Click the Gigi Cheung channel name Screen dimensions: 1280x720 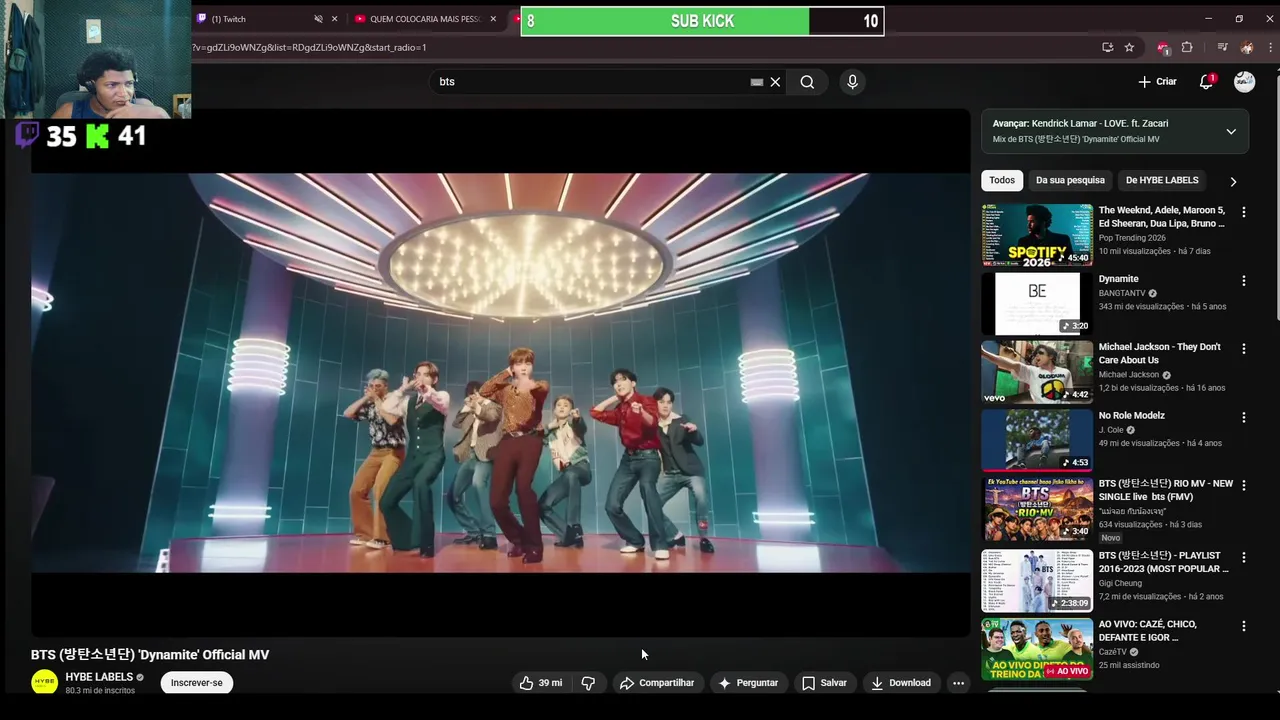pos(1121,583)
